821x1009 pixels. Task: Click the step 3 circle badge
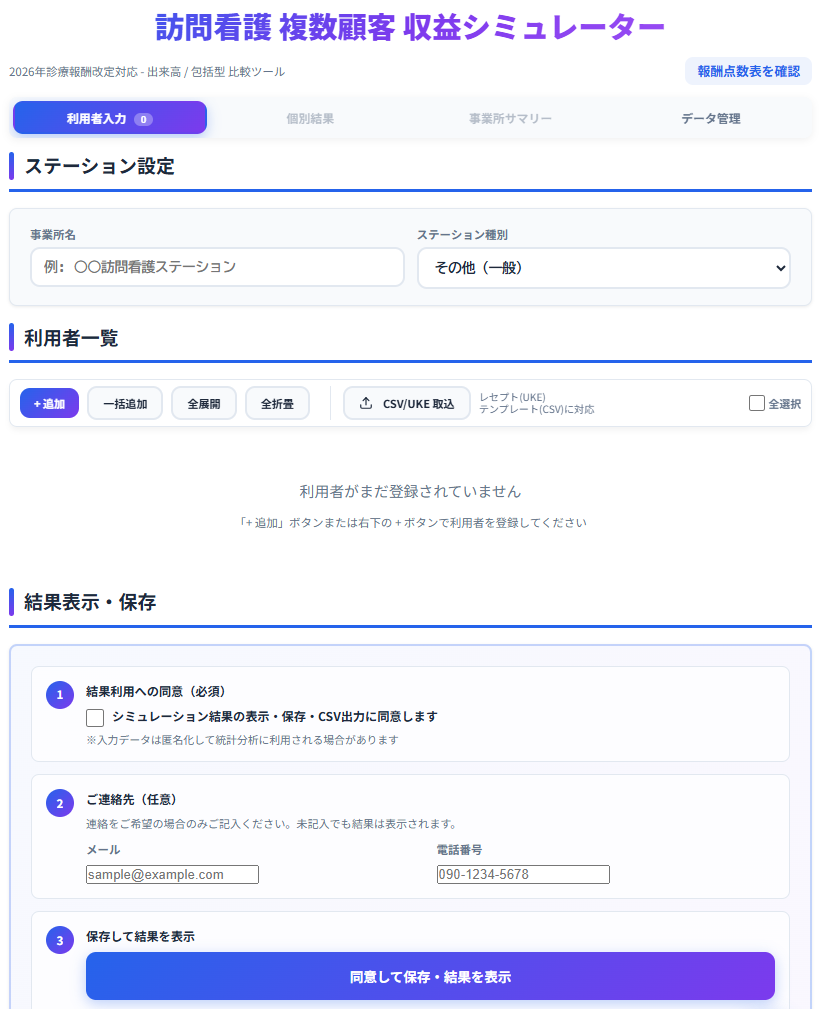pyautogui.click(x=60, y=940)
